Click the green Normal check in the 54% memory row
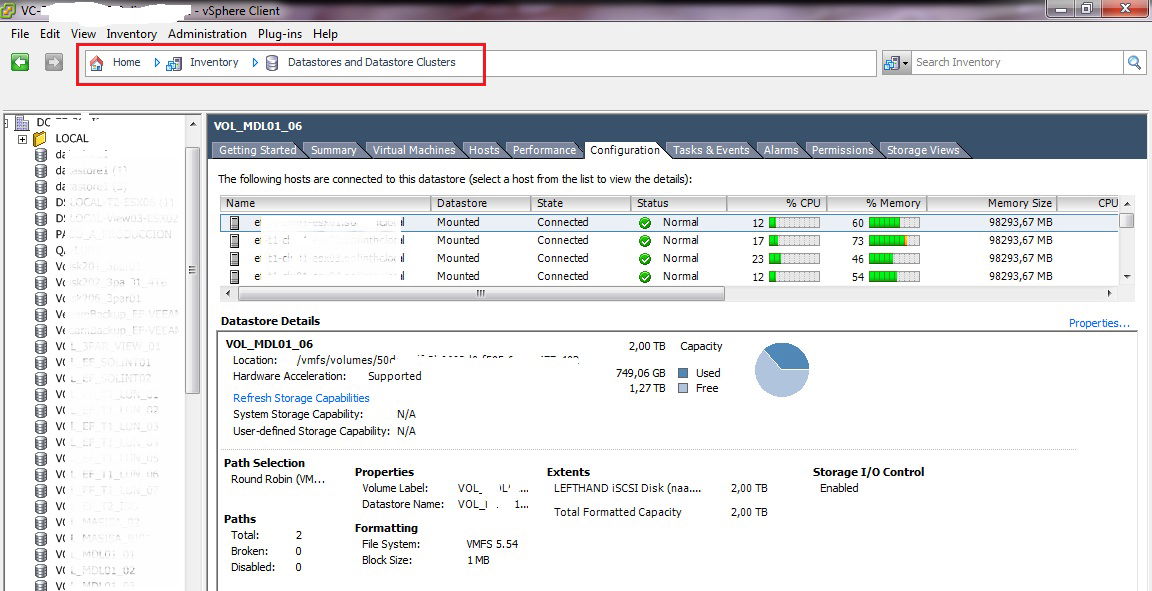Image resolution: width=1152 pixels, height=591 pixels. click(x=645, y=277)
